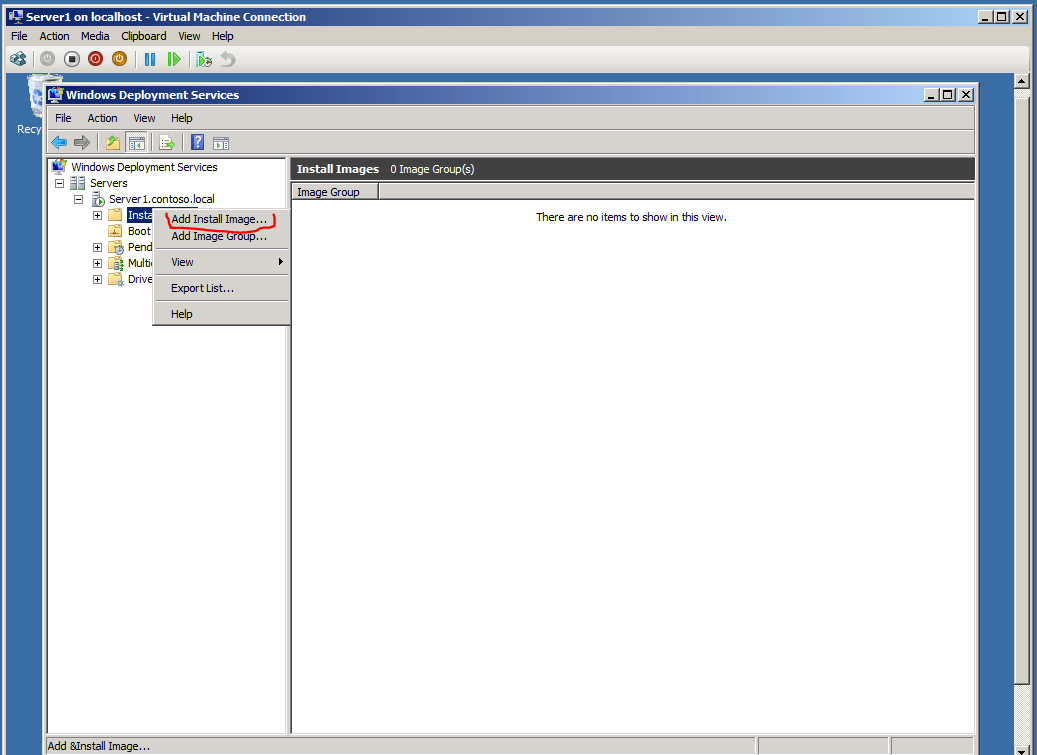Image resolution: width=1037 pixels, height=755 pixels.
Task: Open the WDS Help menu
Action: pos(182,118)
